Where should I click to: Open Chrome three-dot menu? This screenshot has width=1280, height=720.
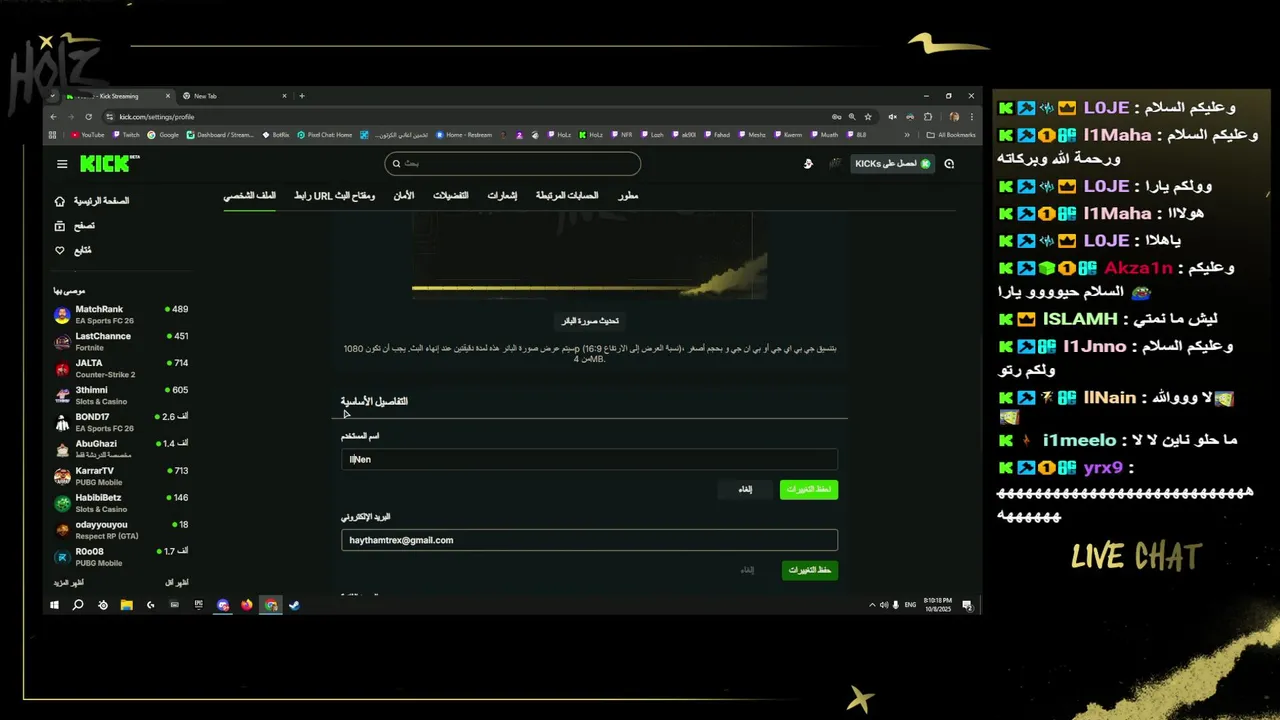[972, 117]
